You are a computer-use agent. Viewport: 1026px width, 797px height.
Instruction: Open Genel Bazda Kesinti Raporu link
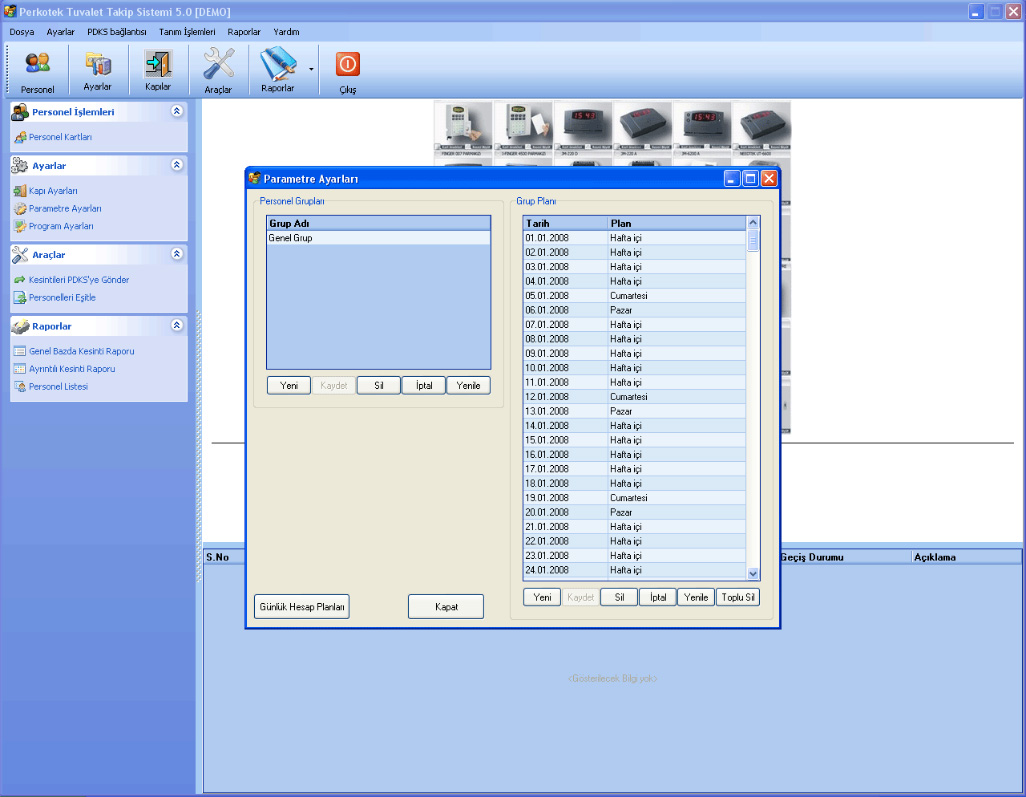pos(81,352)
